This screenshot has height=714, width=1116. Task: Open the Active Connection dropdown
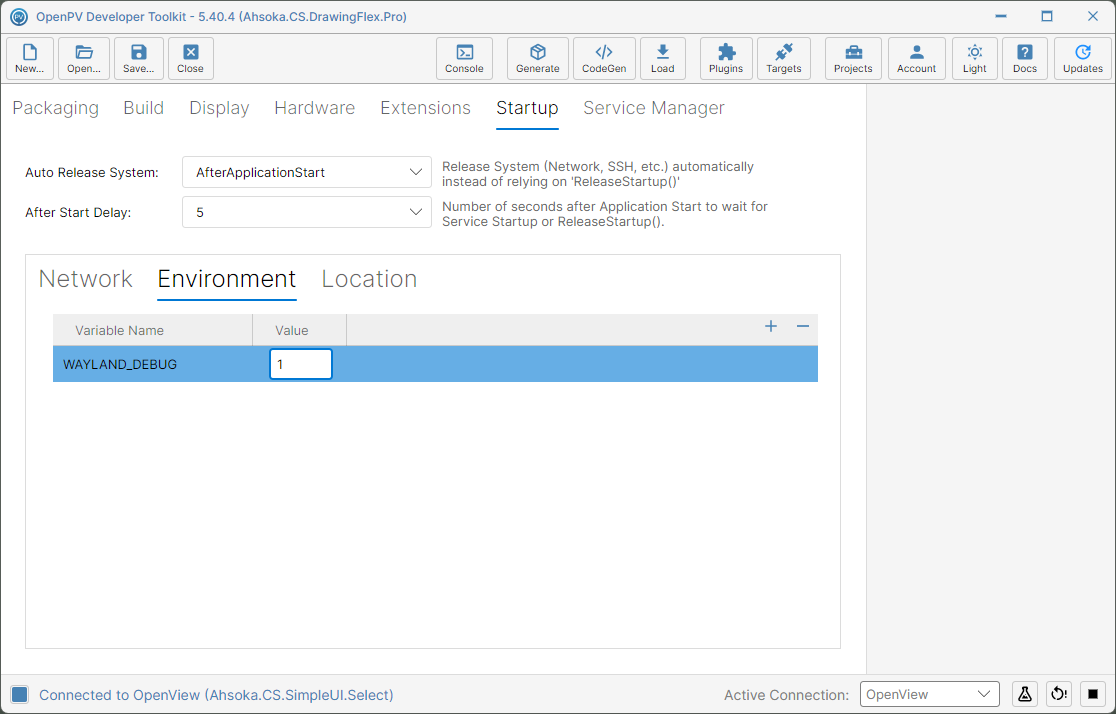[x=930, y=694]
